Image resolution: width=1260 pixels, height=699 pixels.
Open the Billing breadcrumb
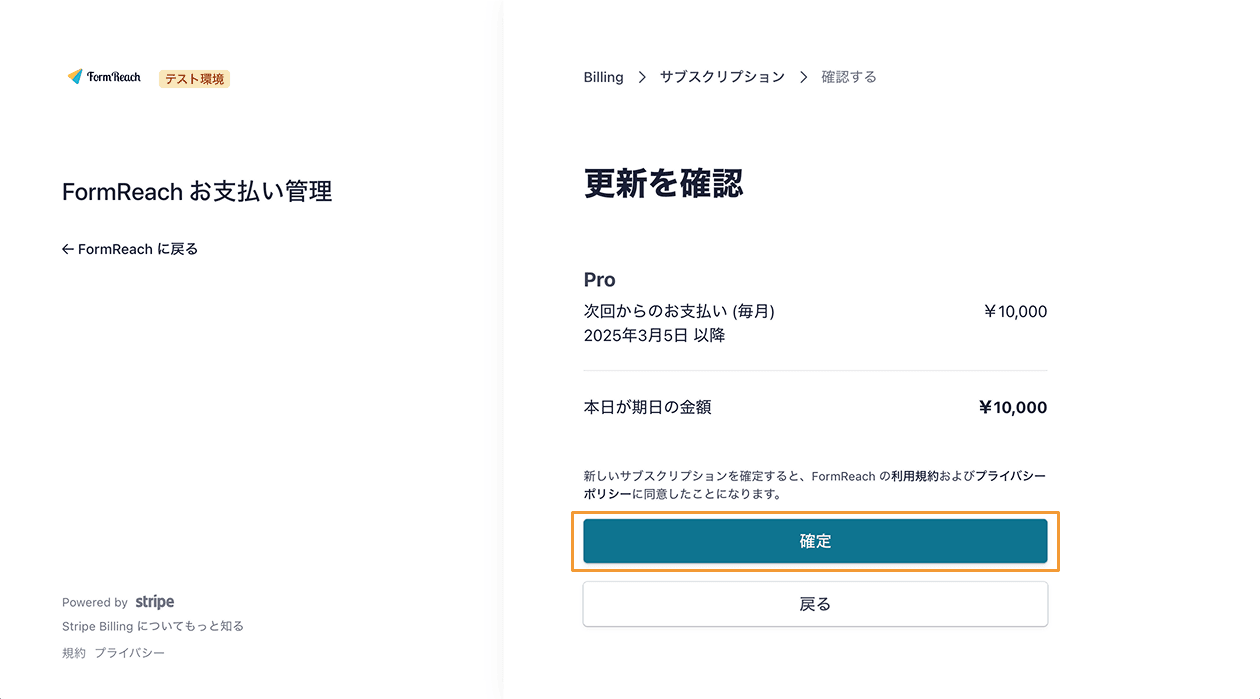click(603, 76)
